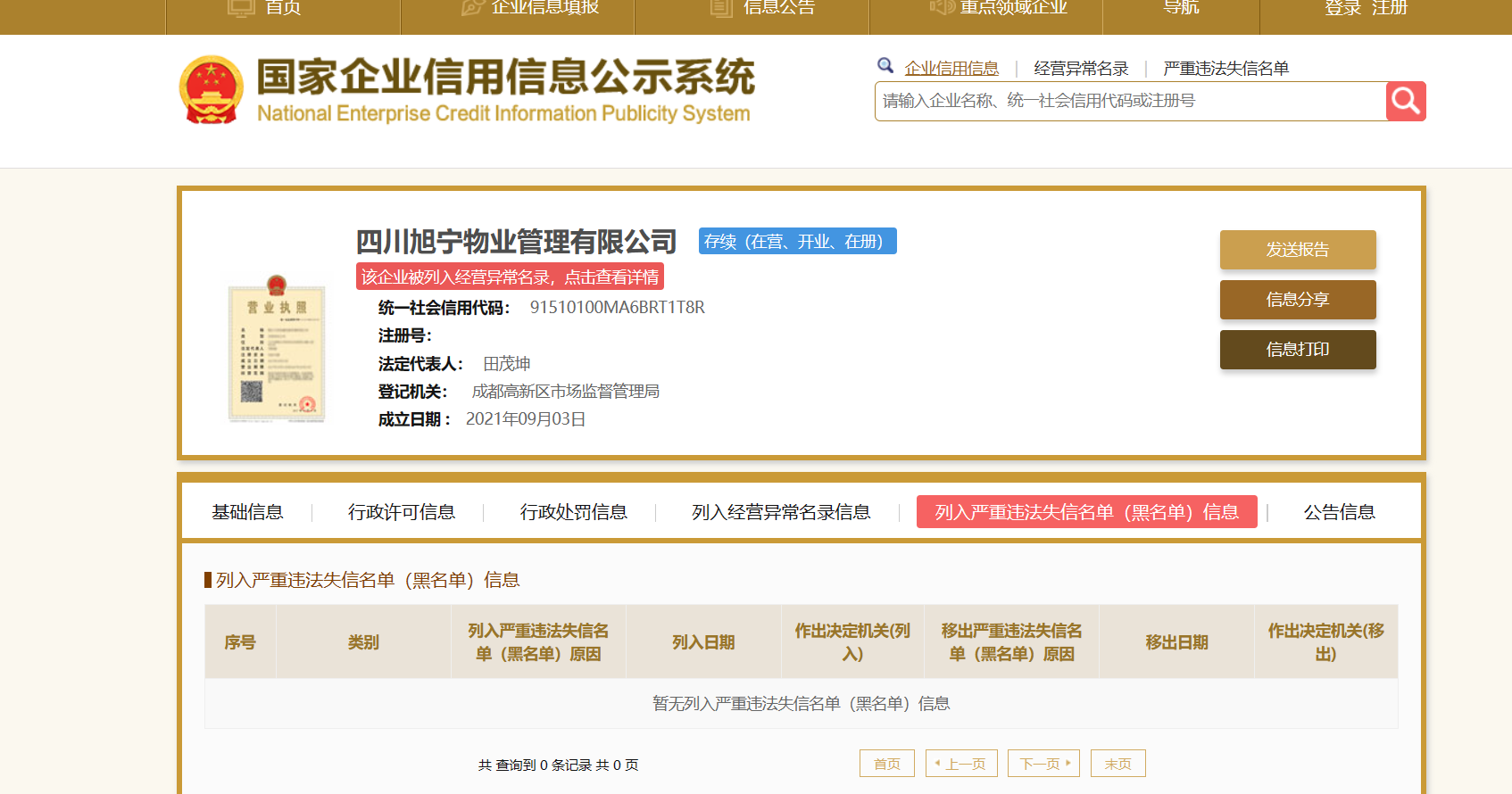The width and height of the screenshot is (1512, 794).
Task: Click the national emblem logo
Action: pos(212,89)
